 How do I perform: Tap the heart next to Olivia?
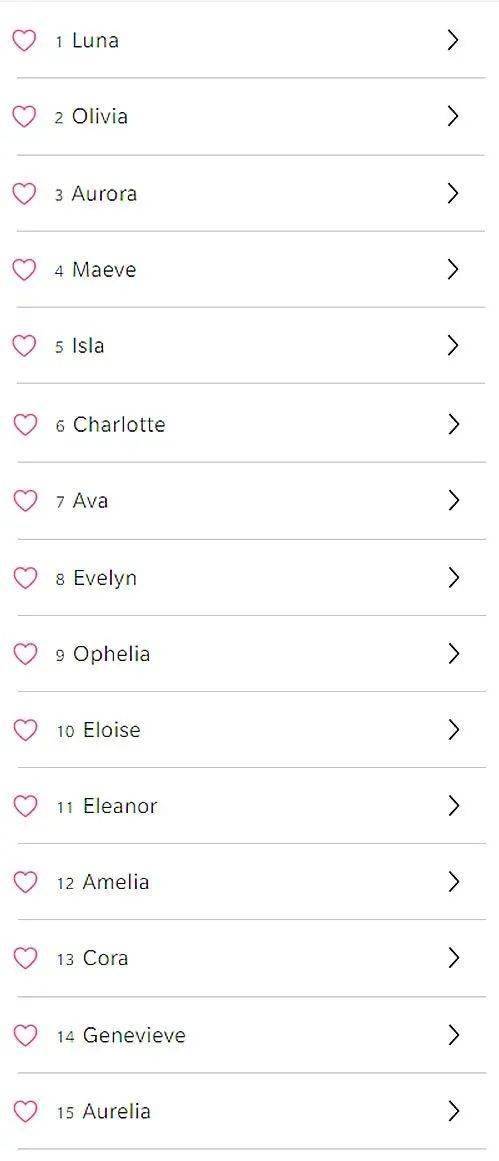(x=24, y=116)
